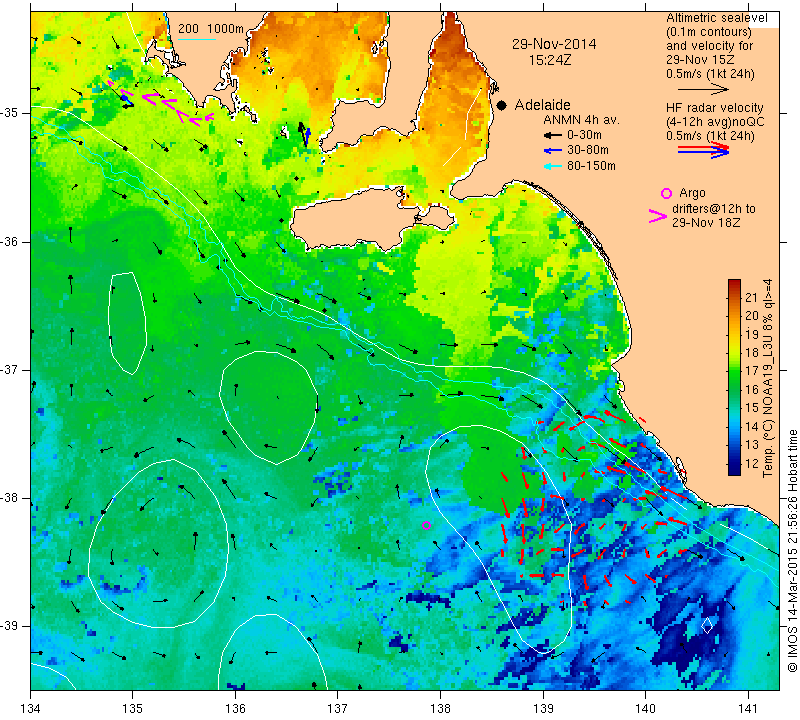Screen dimensions: 800x720
Task: Click the dark blue 12 degree colorbar end
Action: pyautogui.click(x=734, y=470)
